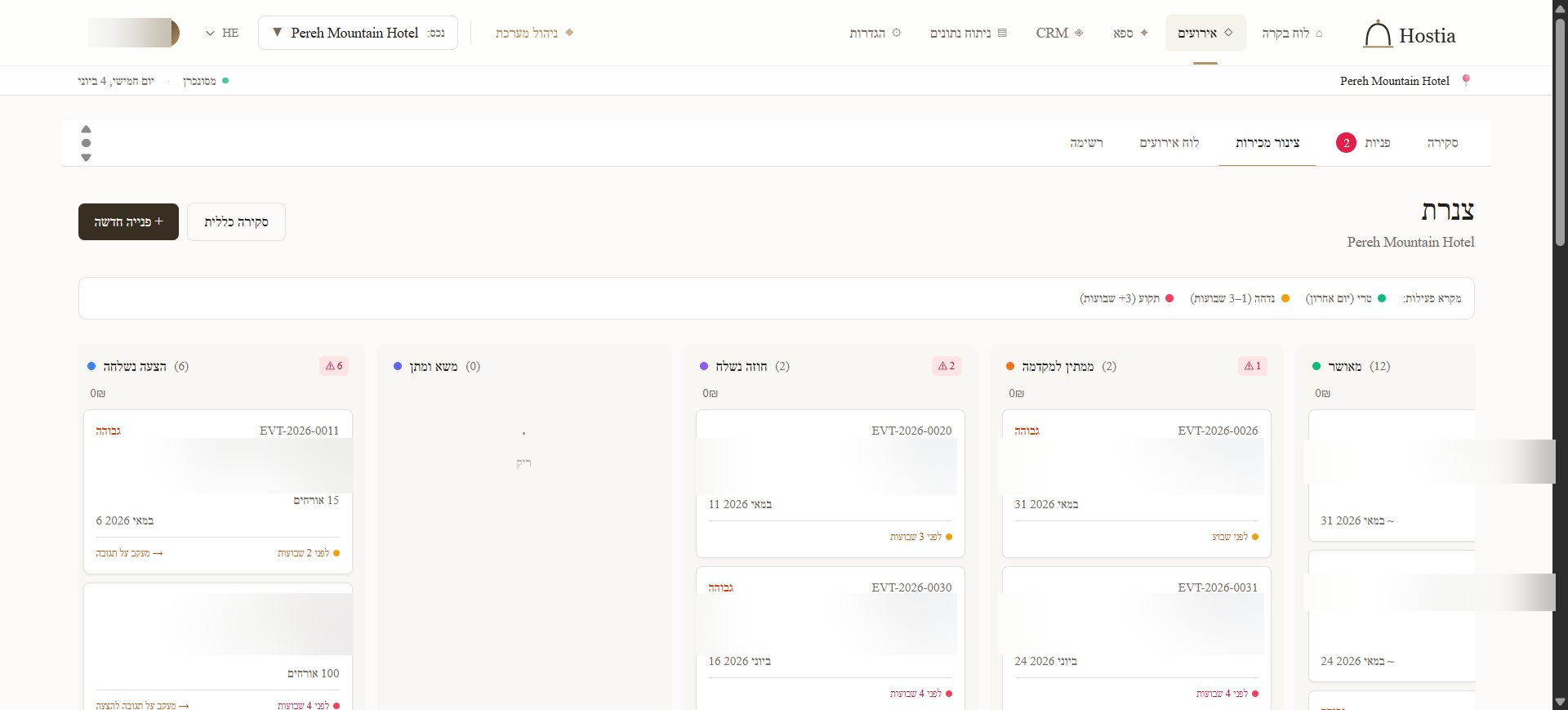This screenshot has width=1568, height=710.
Task: Click the indigo dot of משא ומתן column
Action: pyautogui.click(x=398, y=366)
